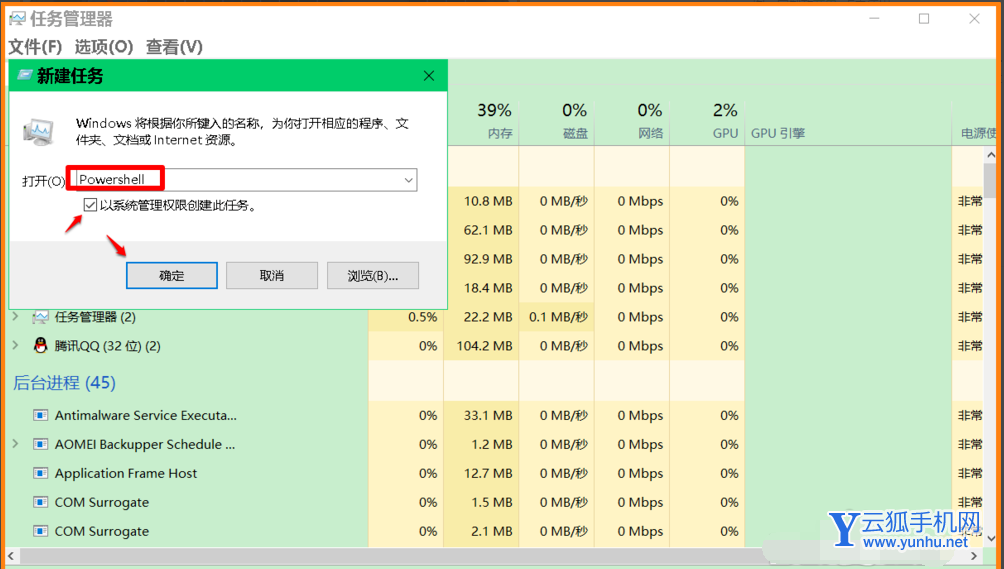Click the 浏览(B)... button

click(373, 275)
